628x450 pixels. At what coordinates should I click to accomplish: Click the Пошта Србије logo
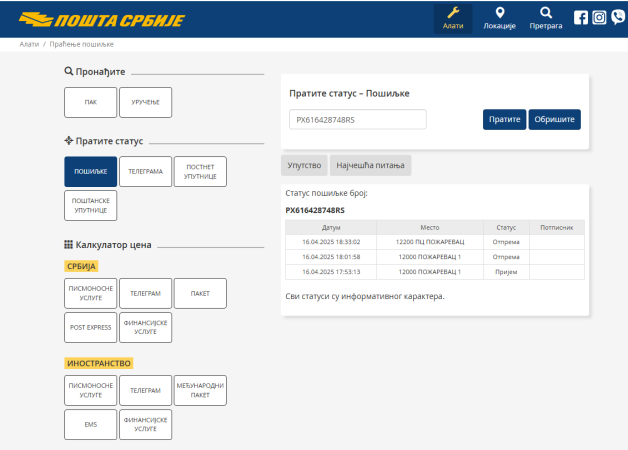coord(86,19)
